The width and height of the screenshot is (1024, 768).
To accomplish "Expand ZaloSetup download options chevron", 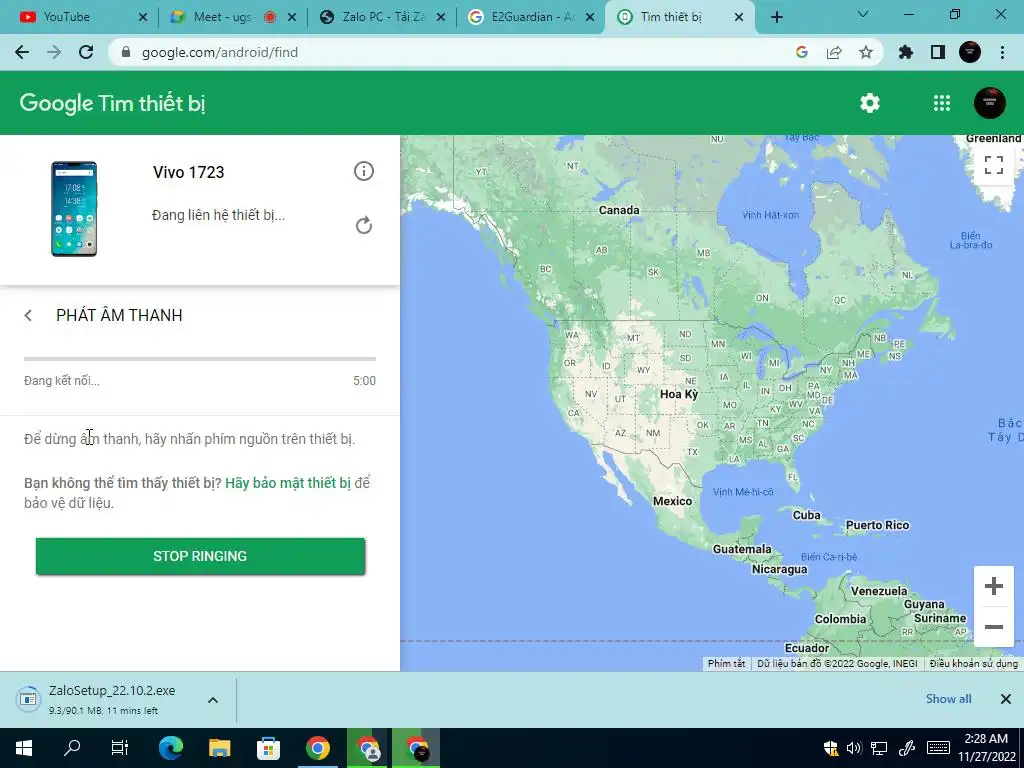I will (213, 700).
